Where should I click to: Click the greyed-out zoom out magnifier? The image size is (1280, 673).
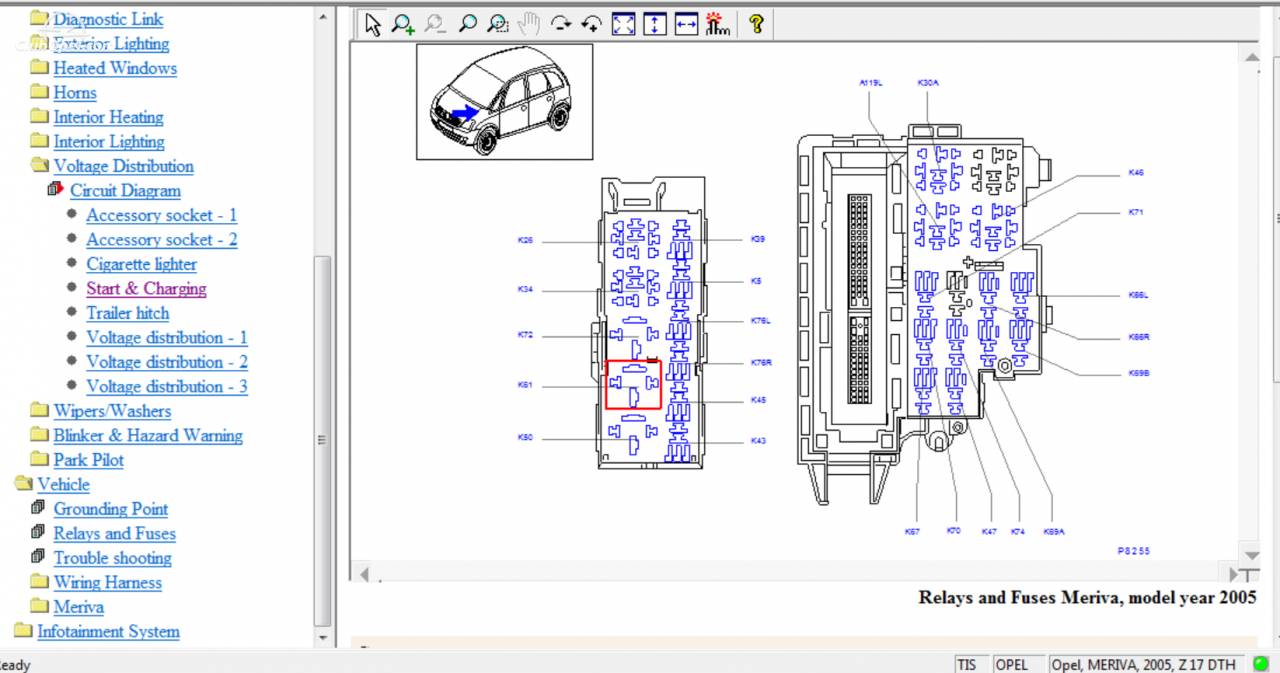(x=435, y=25)
